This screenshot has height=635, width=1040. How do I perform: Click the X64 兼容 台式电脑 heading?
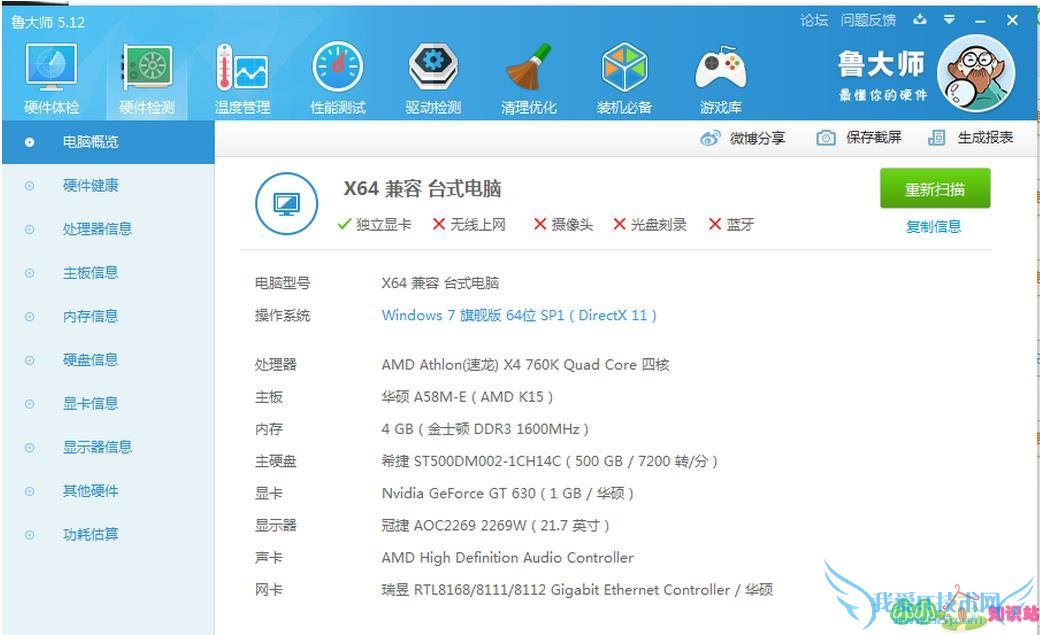[422, 189]
